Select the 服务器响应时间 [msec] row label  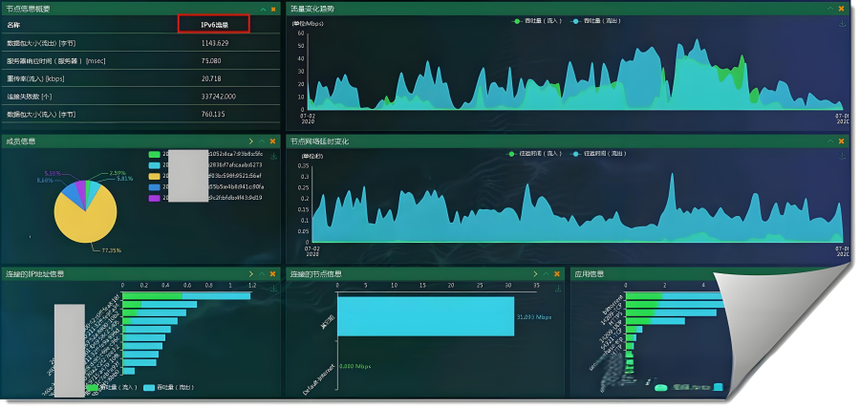[56, 61]
